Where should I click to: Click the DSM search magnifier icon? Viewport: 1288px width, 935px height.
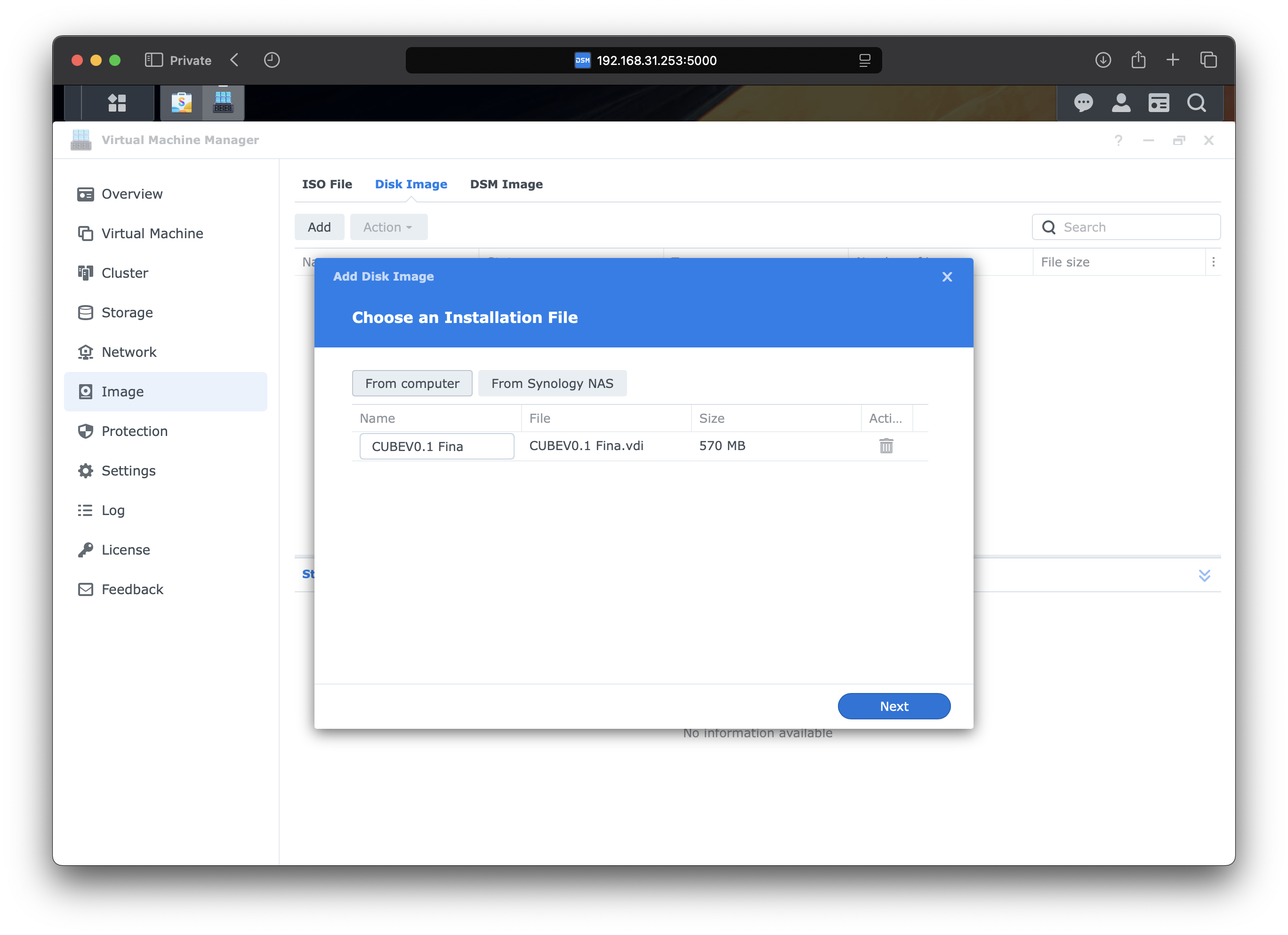click(1196, 103)
